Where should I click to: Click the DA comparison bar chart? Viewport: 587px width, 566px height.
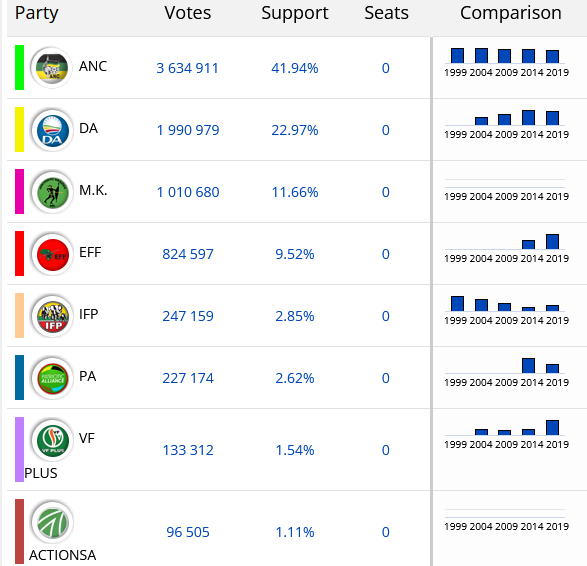tap(507, 125)
